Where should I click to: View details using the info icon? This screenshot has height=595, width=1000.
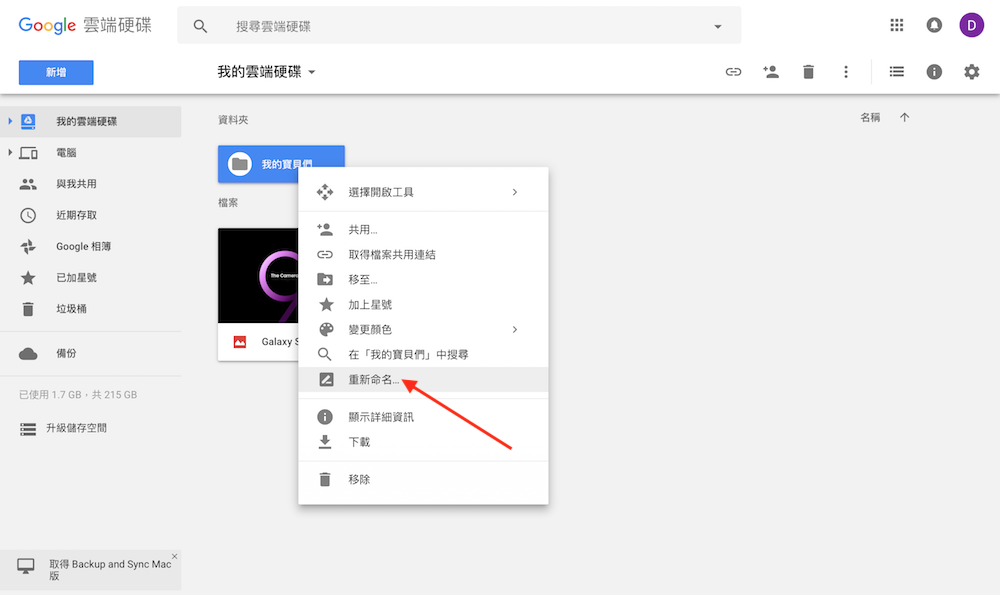tap(934, 71)
